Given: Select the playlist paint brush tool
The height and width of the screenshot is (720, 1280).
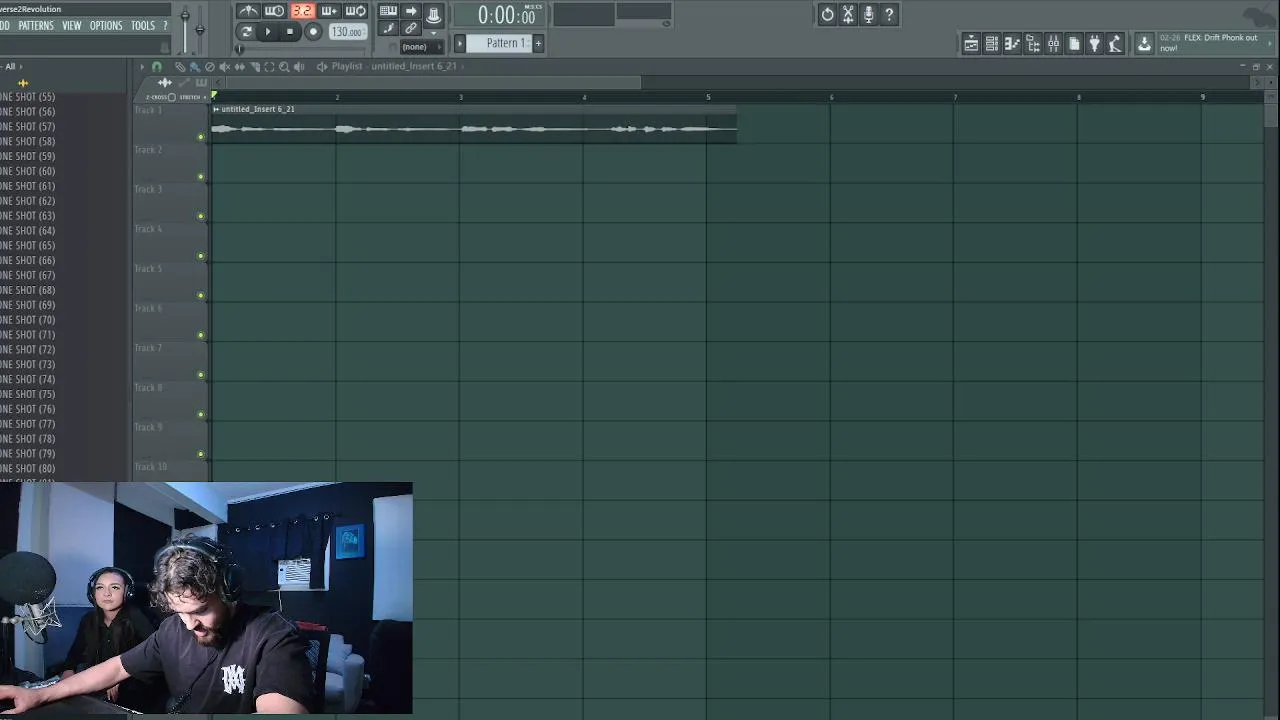Looking at the screenshot, I should tap(195, 67).
